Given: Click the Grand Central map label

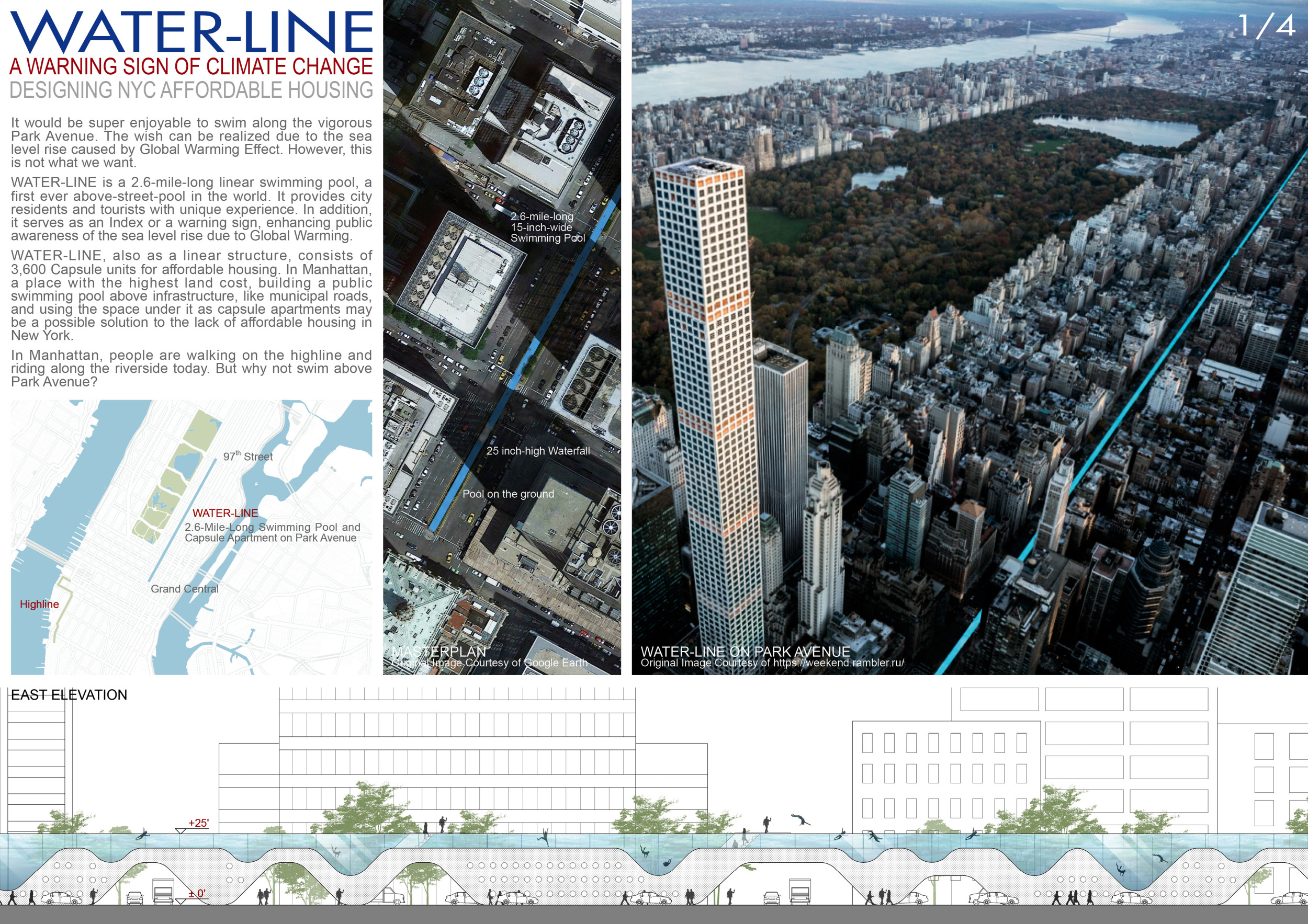Looking at the screenshot, I should point(184,589).
